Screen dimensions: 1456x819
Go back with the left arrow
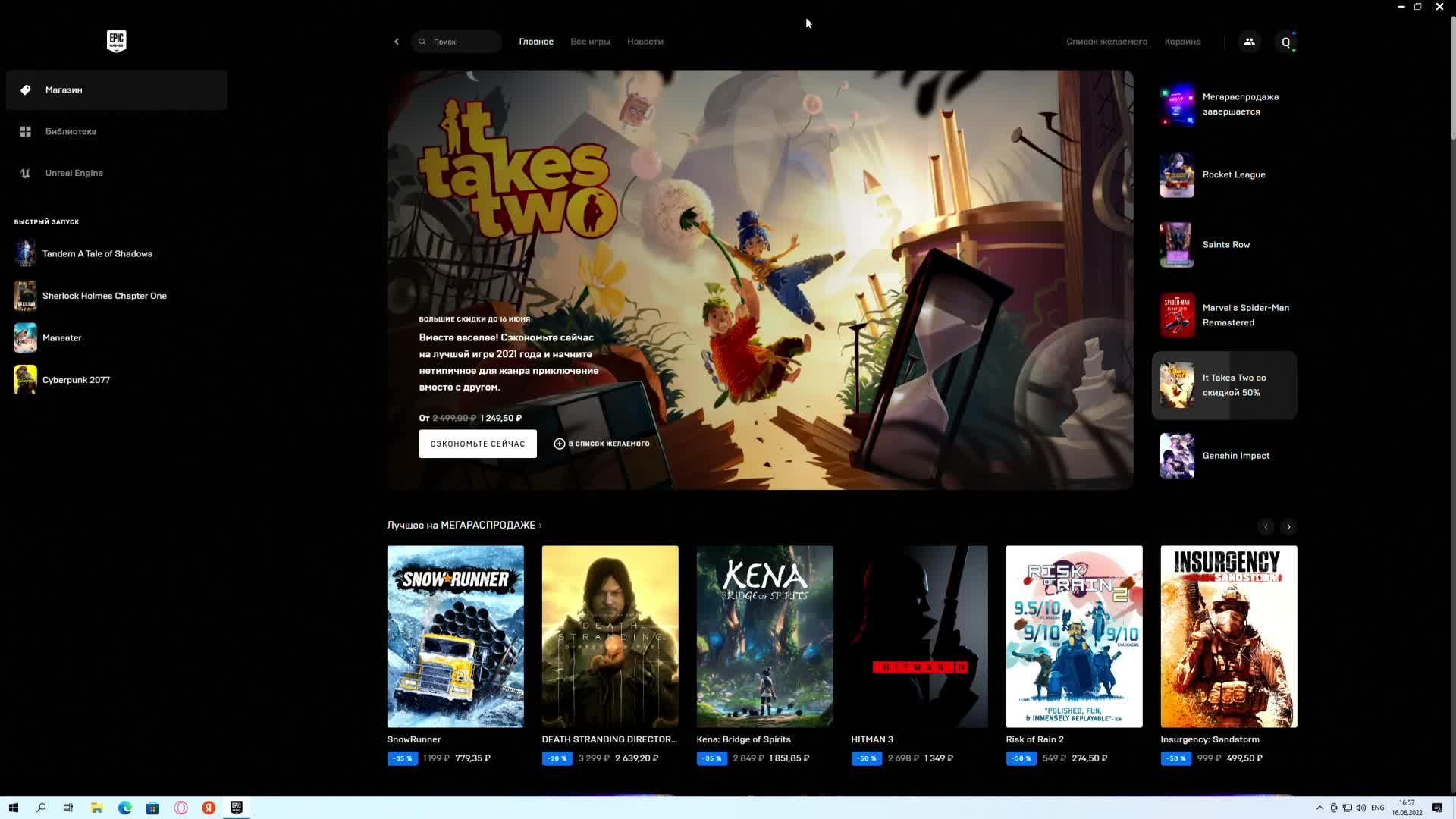(397, 42)
